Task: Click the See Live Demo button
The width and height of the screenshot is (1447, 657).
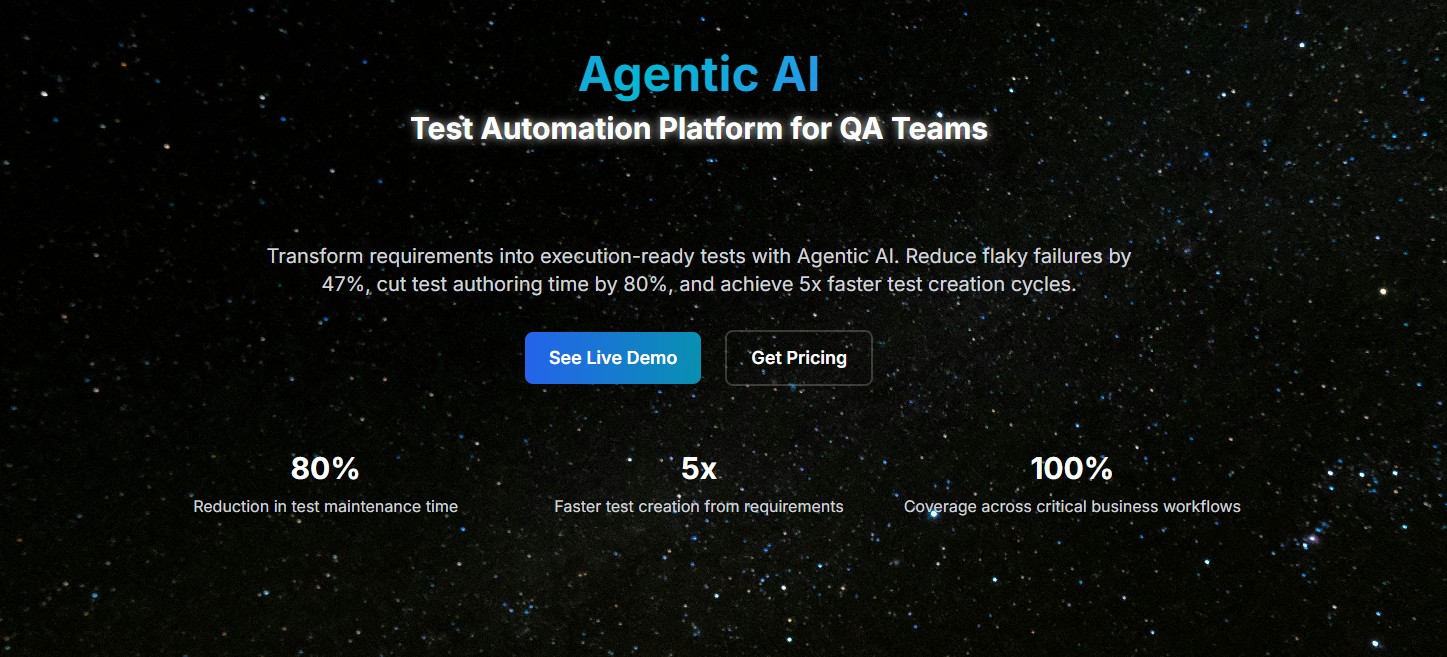Action: tap(612, 358)
